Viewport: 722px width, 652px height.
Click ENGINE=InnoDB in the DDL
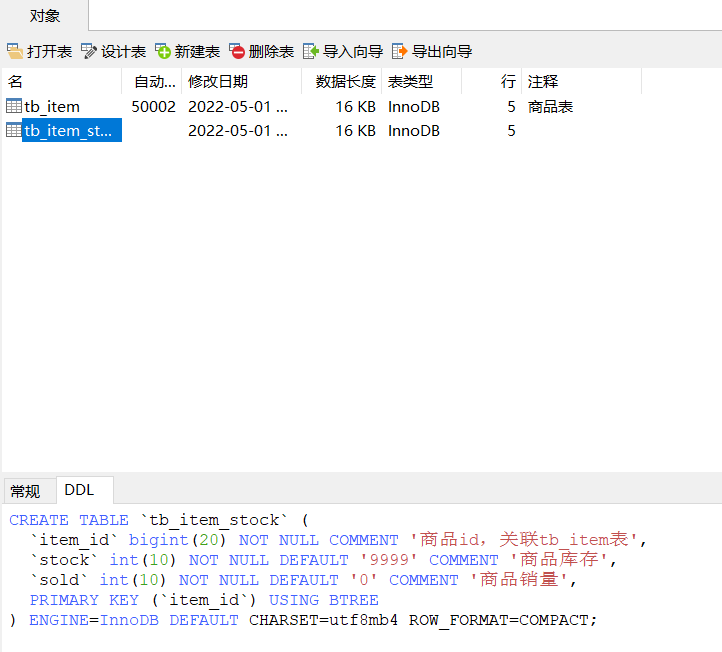coord(94,620)
